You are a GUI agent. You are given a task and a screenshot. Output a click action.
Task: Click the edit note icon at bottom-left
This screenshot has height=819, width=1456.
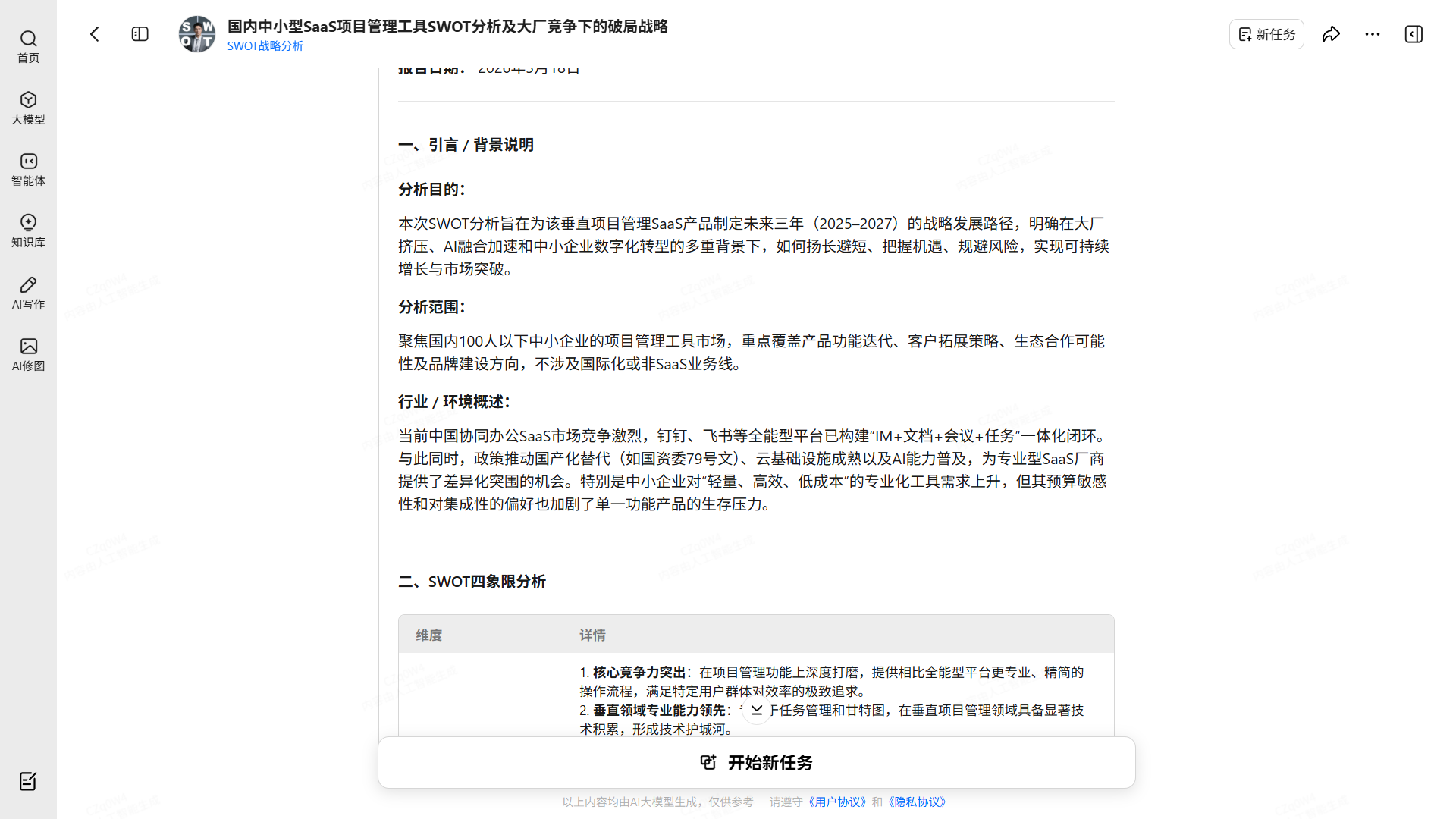pos(28,781)
